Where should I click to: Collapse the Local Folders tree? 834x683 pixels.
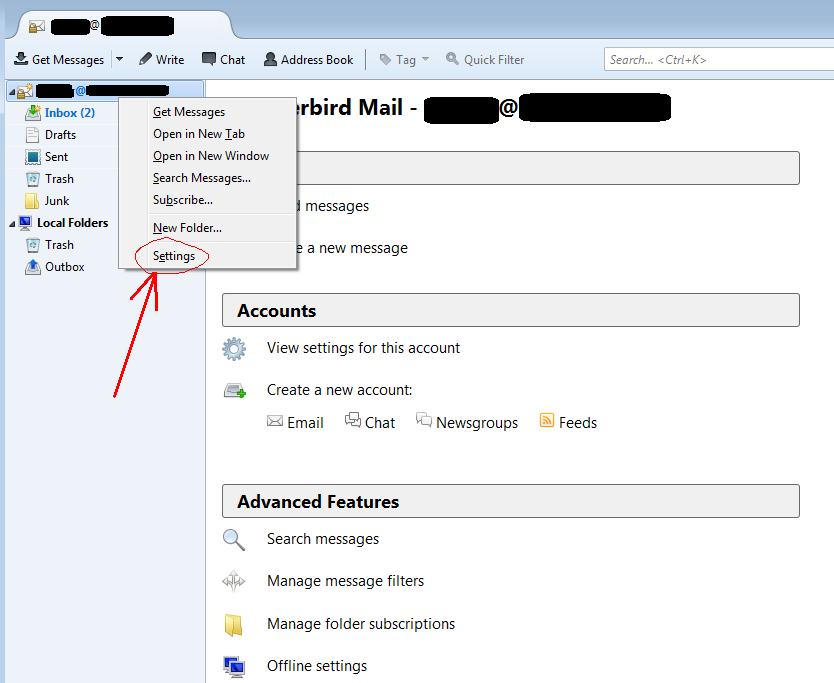pos(12,223)
